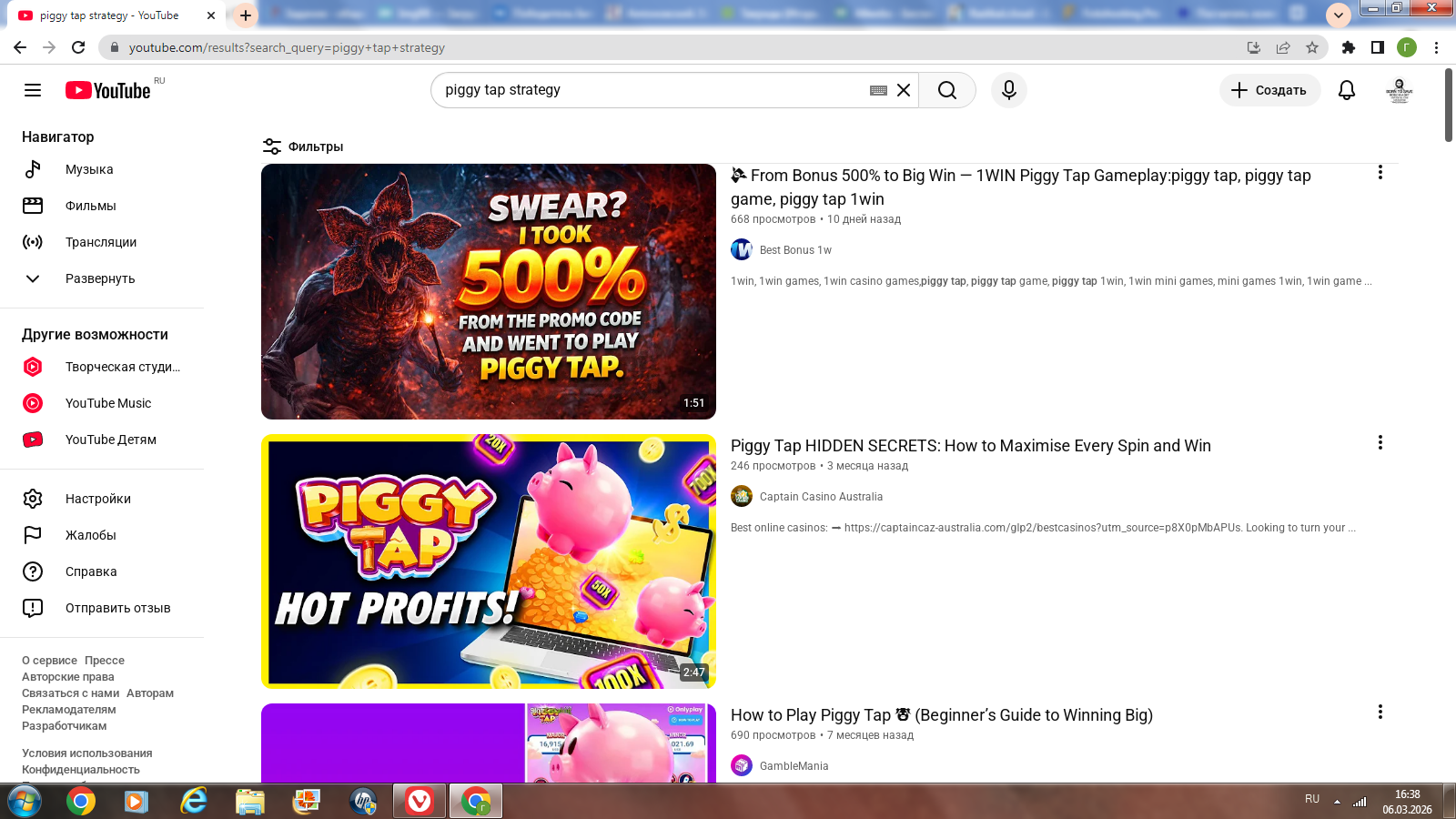Open Internet Explorer from the taskbar
Viewport: 1456px width, 819px height.
[193, 802]
